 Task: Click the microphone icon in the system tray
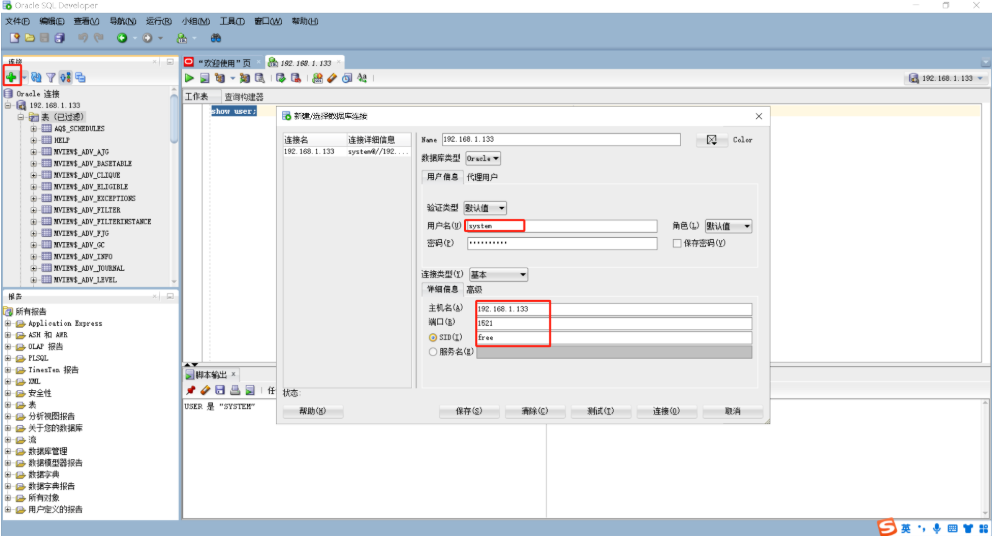pyautogui.click(x=936, y=528)
